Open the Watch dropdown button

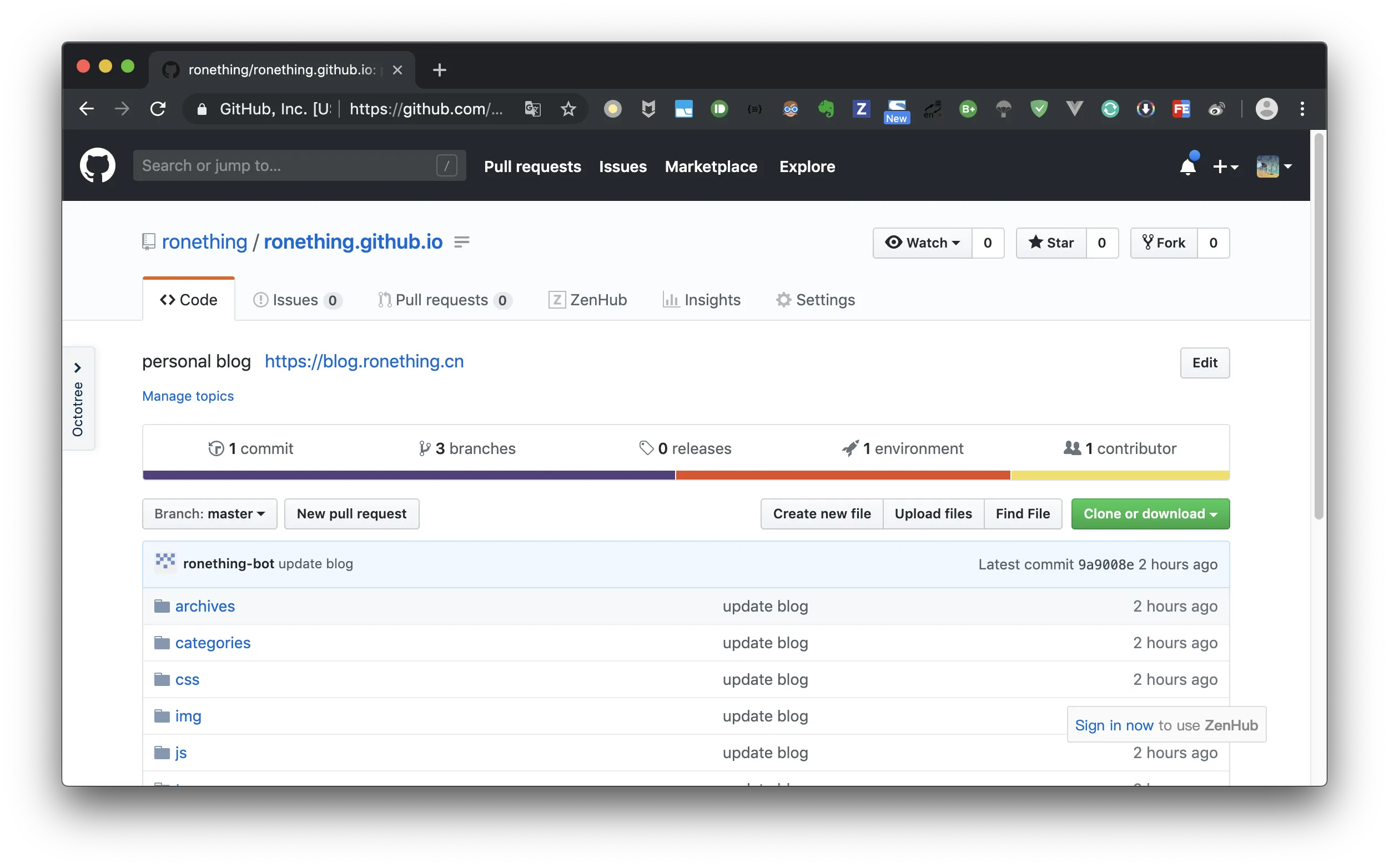click(922, 243)
